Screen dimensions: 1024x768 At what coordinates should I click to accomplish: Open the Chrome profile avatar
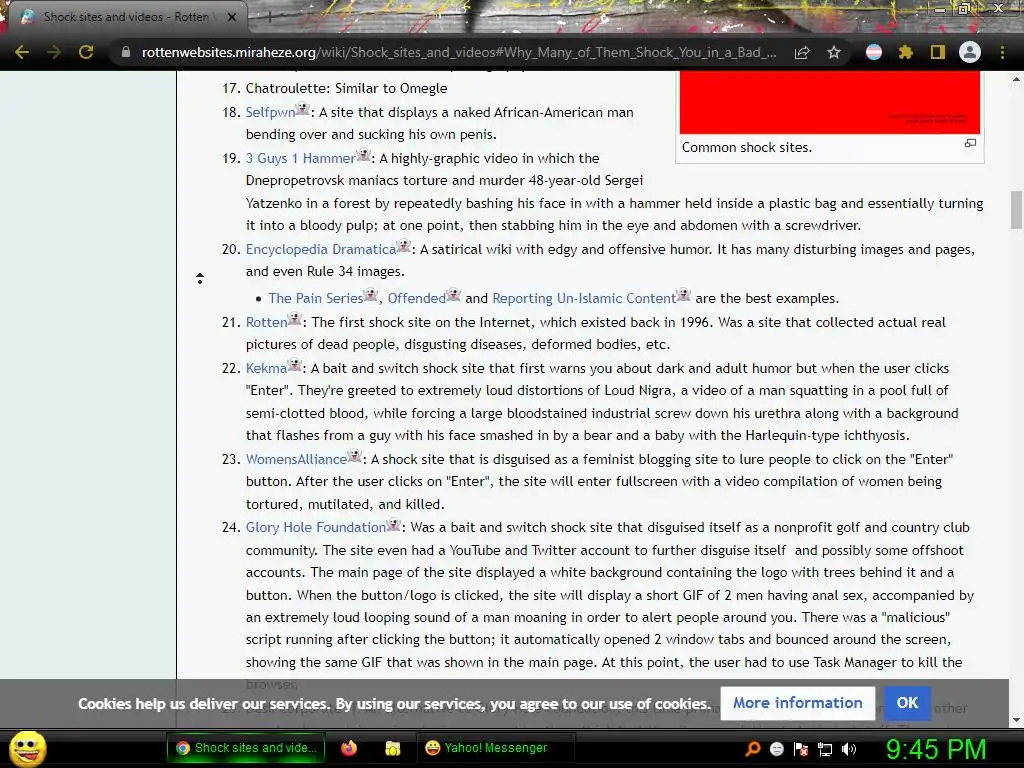click(970, 52)
